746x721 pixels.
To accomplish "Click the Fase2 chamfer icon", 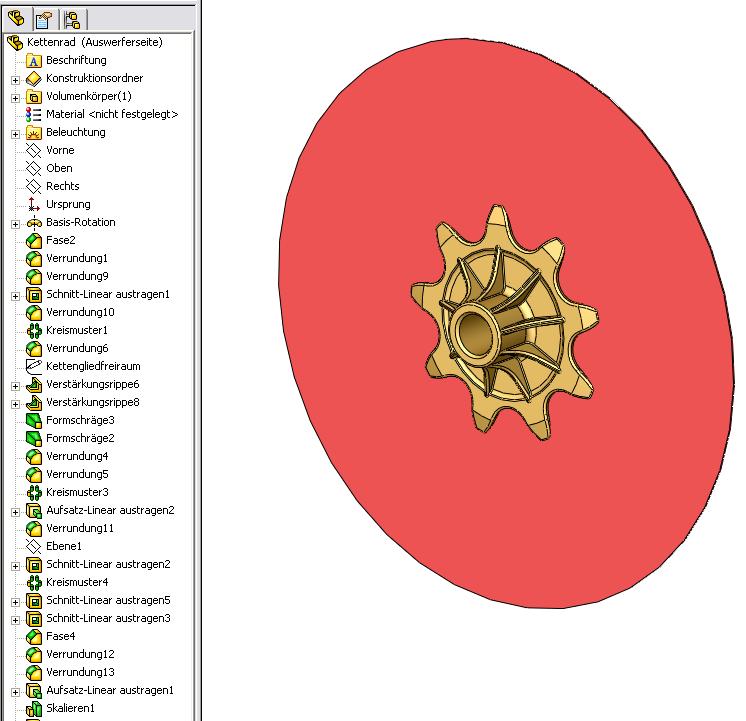I will 33,241.
